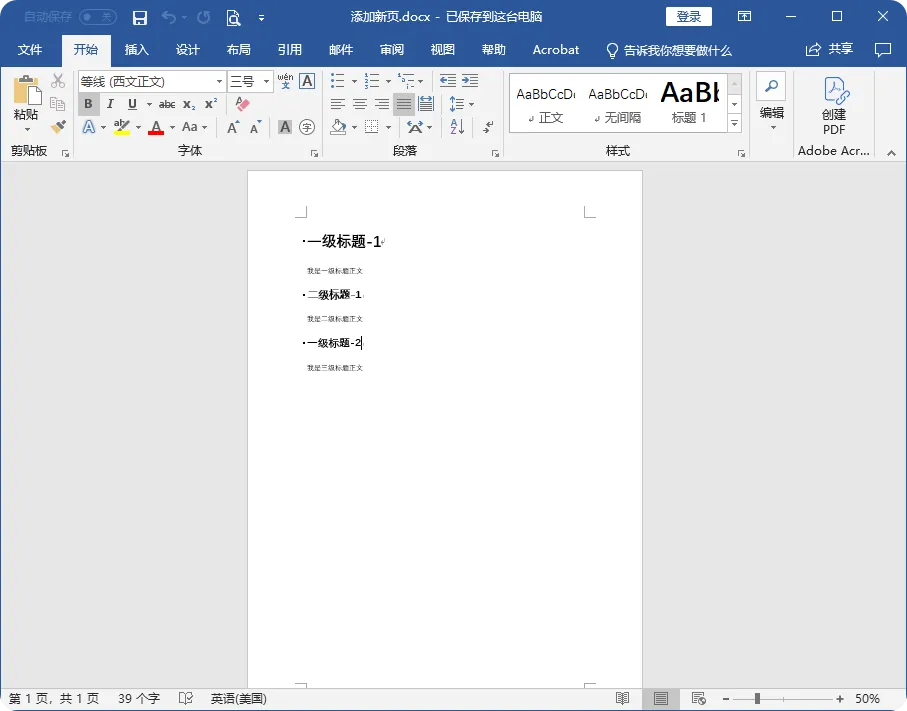
Task: Toggle Justify alignment
Action: (x=404, y=104)
